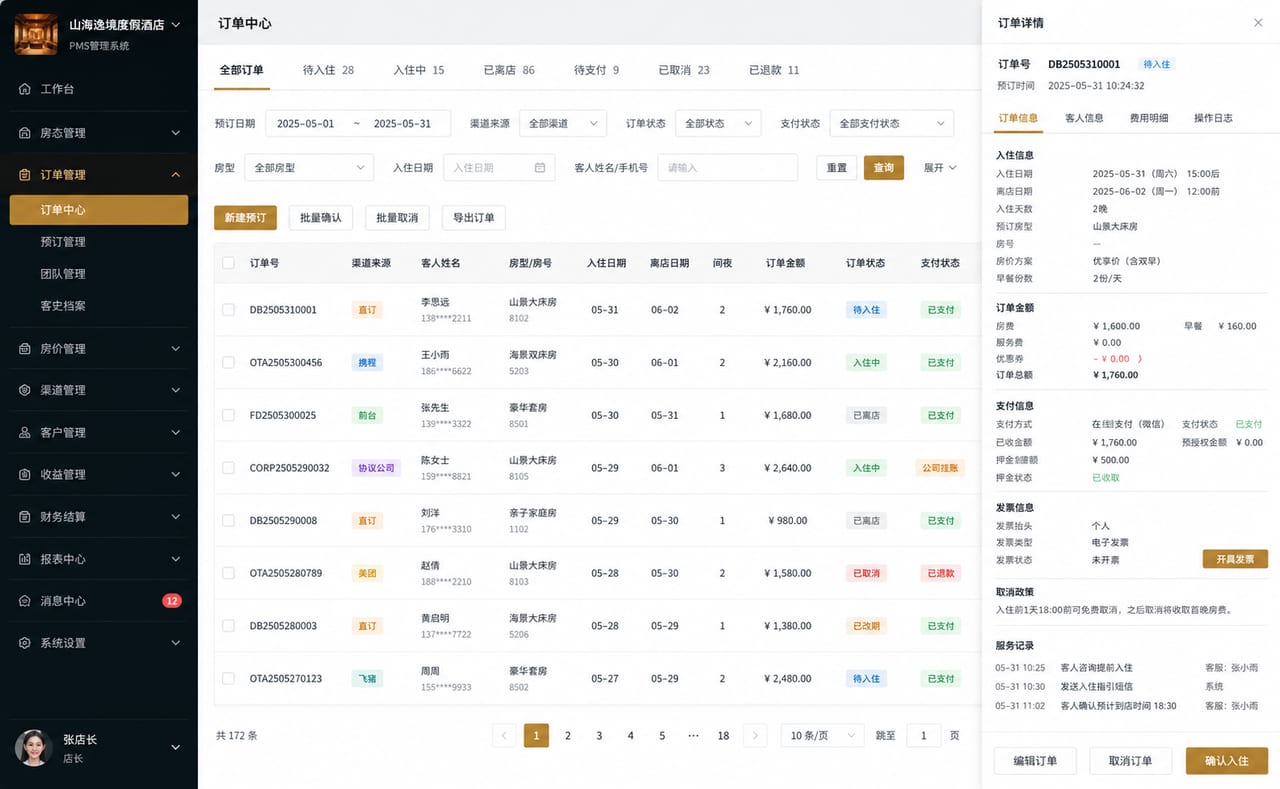Click the 房价管理 sidebar icon
This screenshot has width=1280, height=789.
25,349
